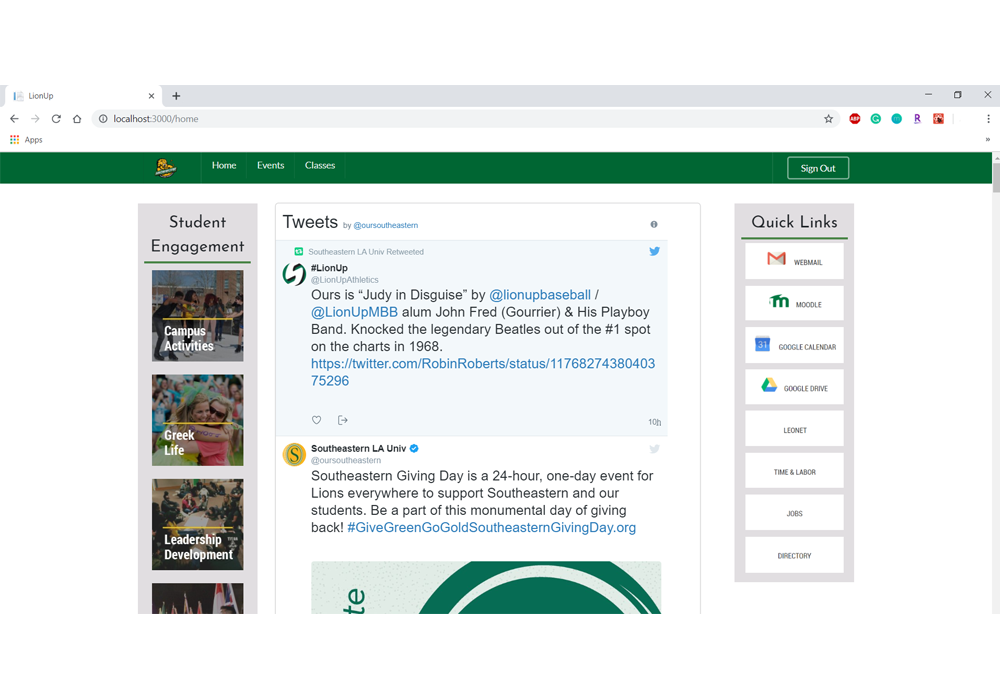Open a new browser tab
Screen dimensions: 1000x700
tap(176, 96)
